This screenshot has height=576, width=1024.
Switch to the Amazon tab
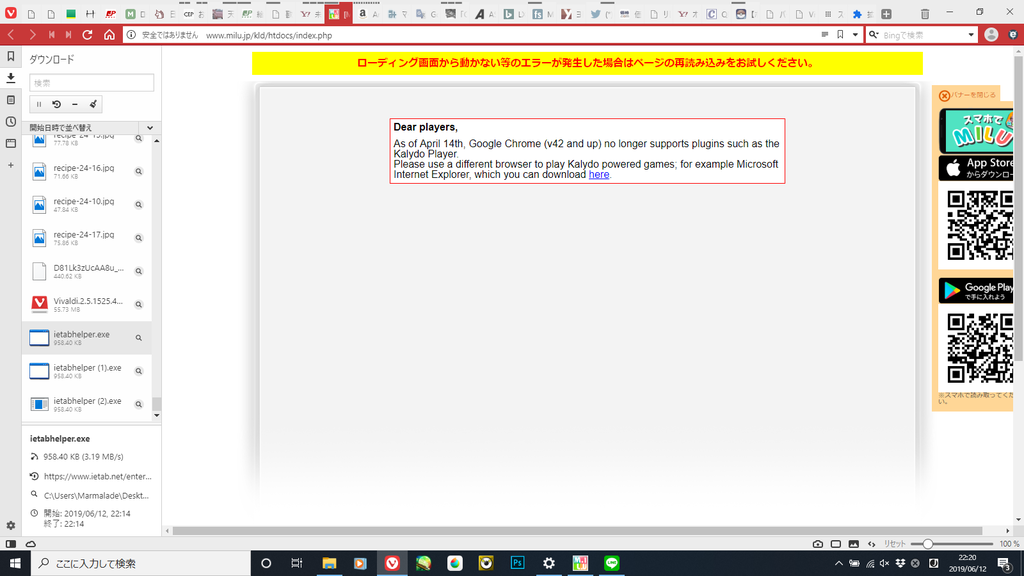click(362, 14)
